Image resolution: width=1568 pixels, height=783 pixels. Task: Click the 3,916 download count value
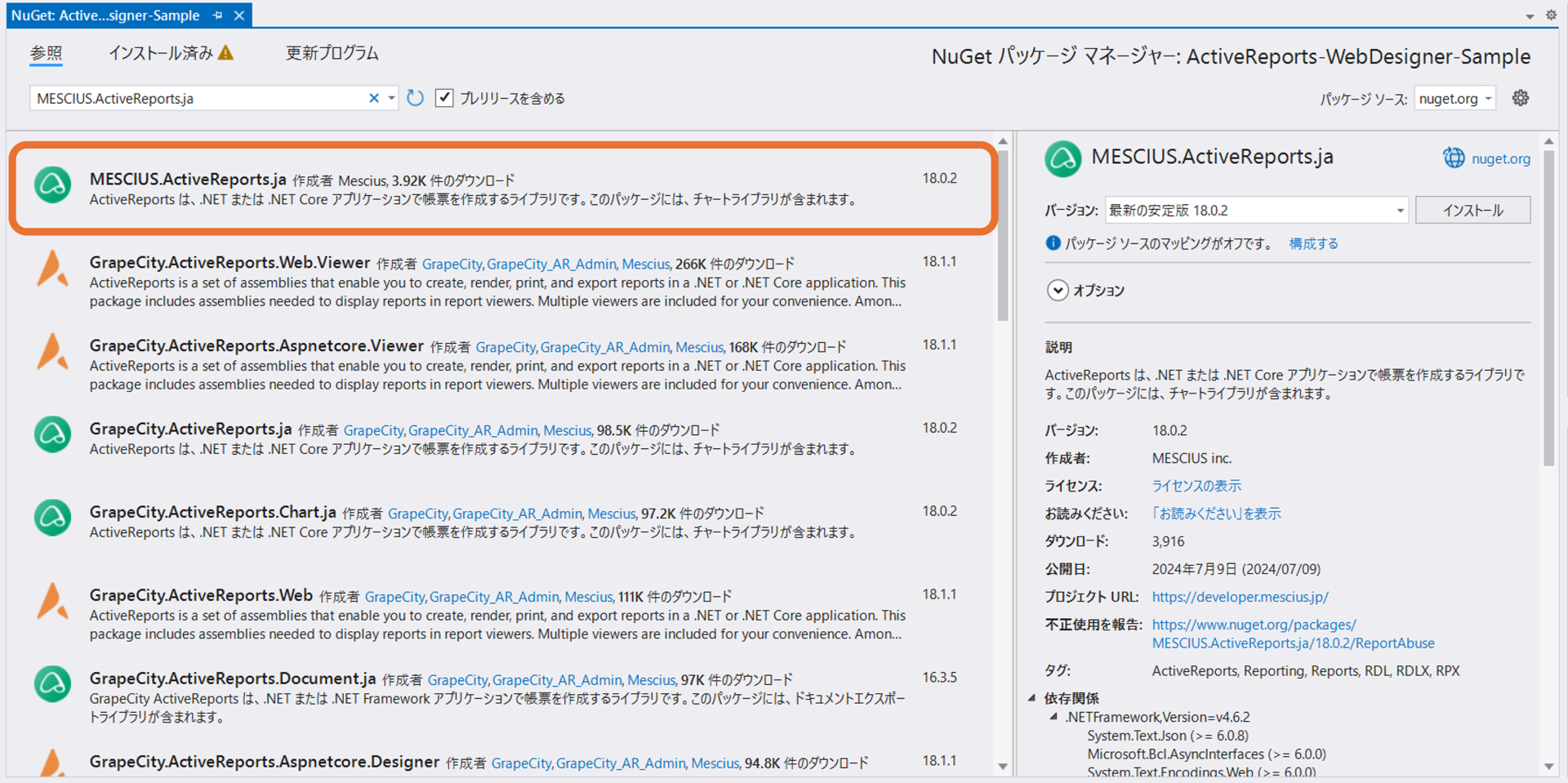pos(1168,541)
